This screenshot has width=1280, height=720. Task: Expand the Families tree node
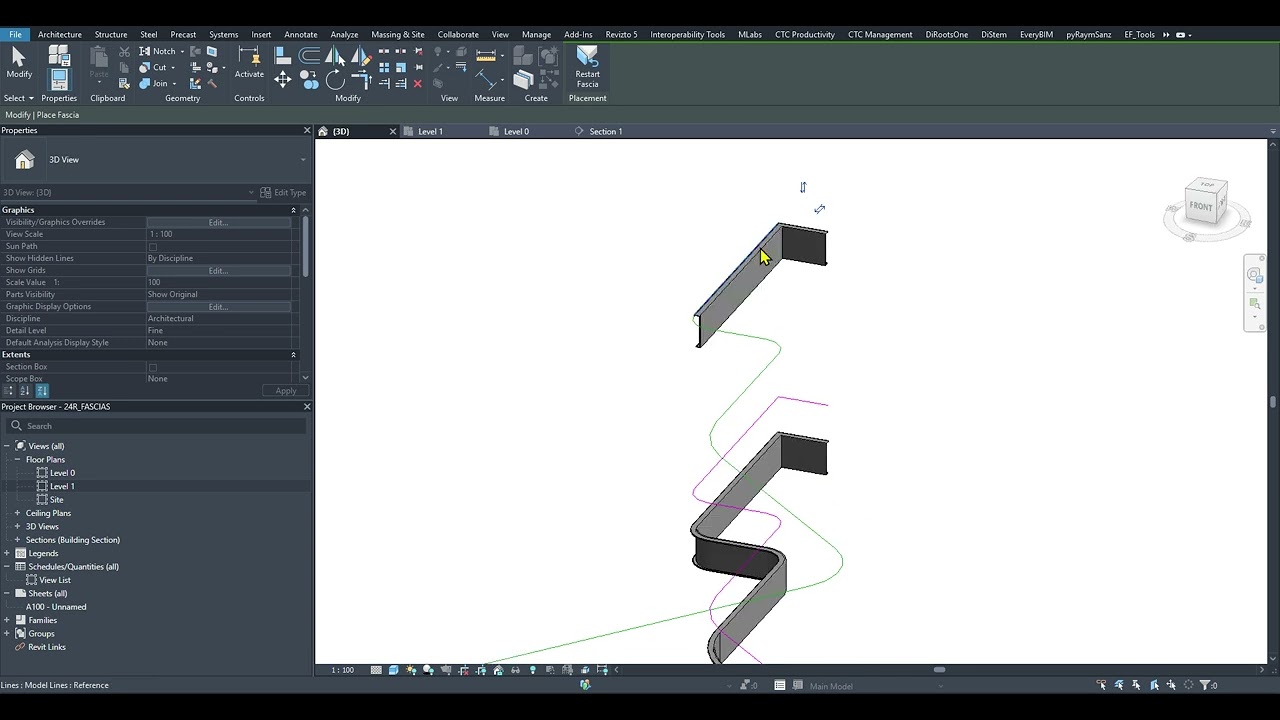click(7, 620)
